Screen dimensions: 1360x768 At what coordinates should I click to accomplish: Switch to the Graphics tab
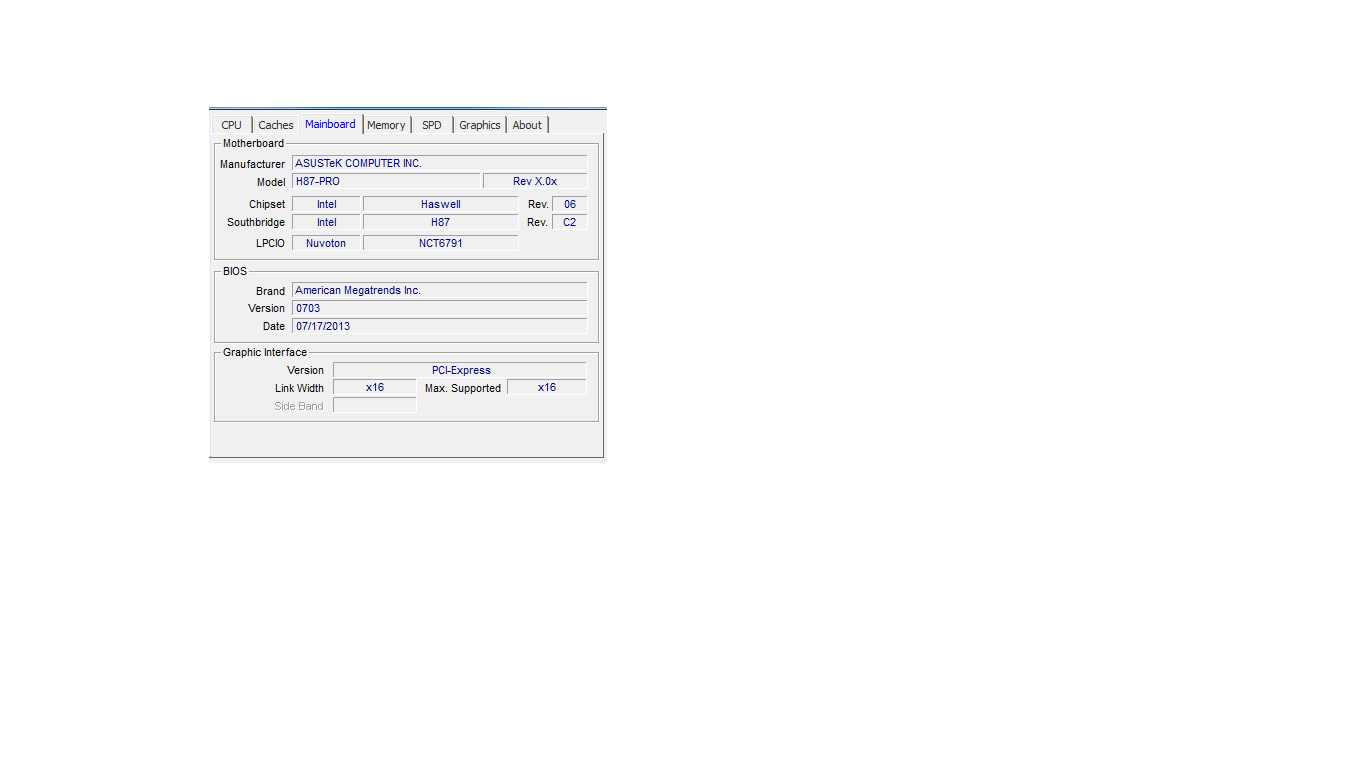pos(480,125)
